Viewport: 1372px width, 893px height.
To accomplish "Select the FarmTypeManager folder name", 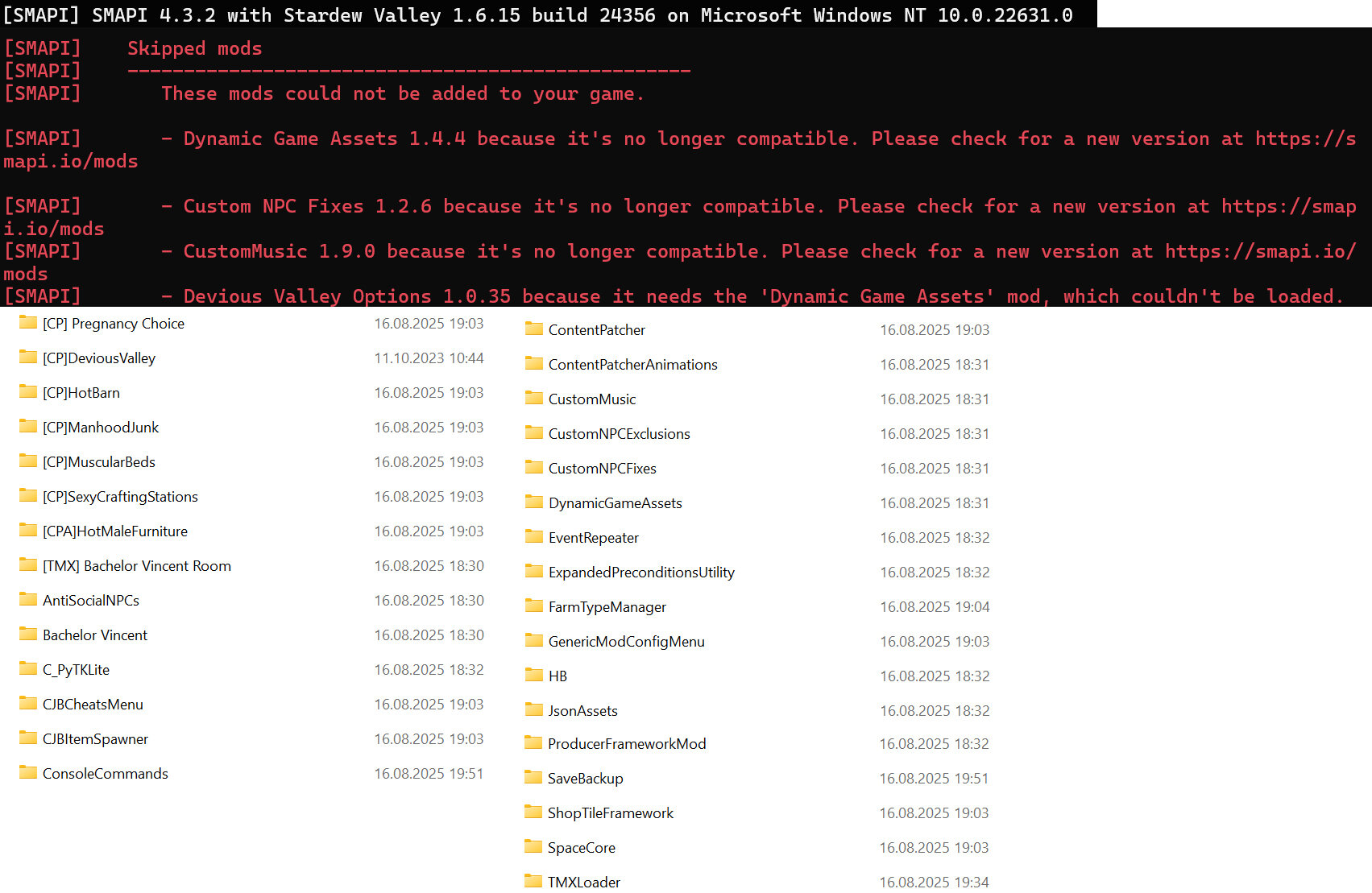I will pos(607,607).
